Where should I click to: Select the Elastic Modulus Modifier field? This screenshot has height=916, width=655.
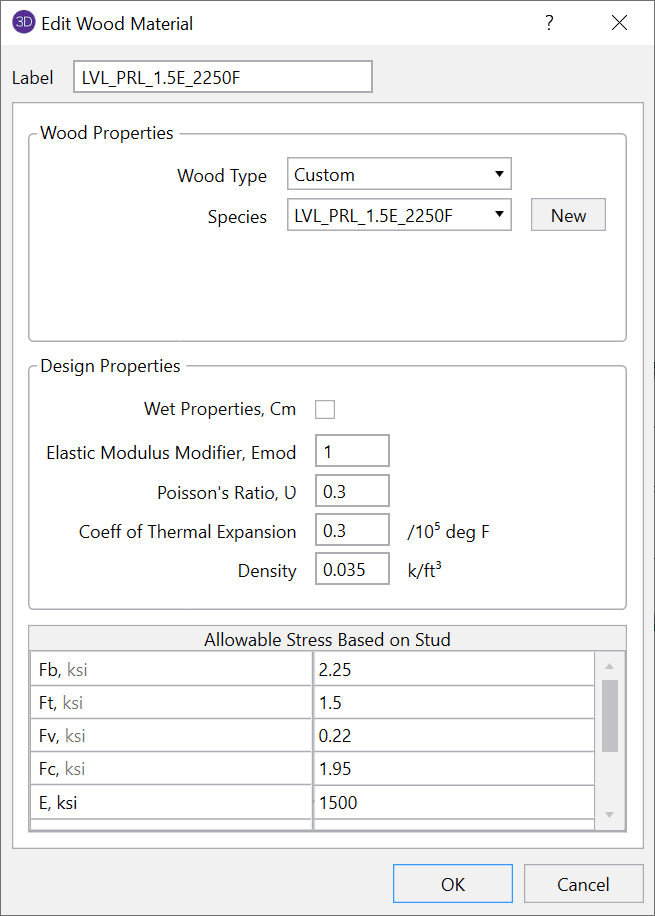351,451
